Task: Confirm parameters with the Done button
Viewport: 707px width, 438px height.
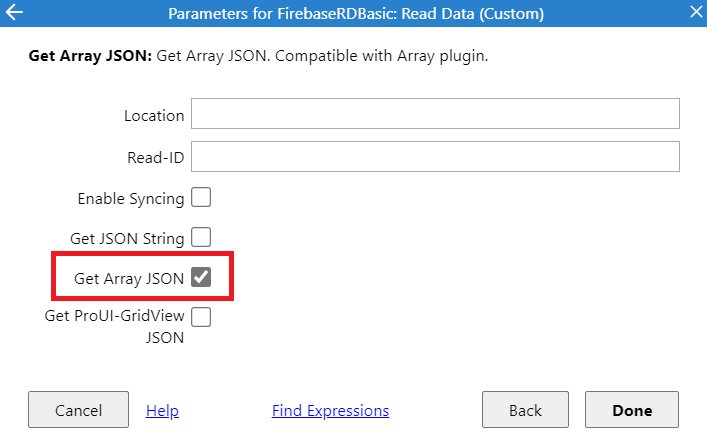Action: pyautogui.click(x=632, y=410)
